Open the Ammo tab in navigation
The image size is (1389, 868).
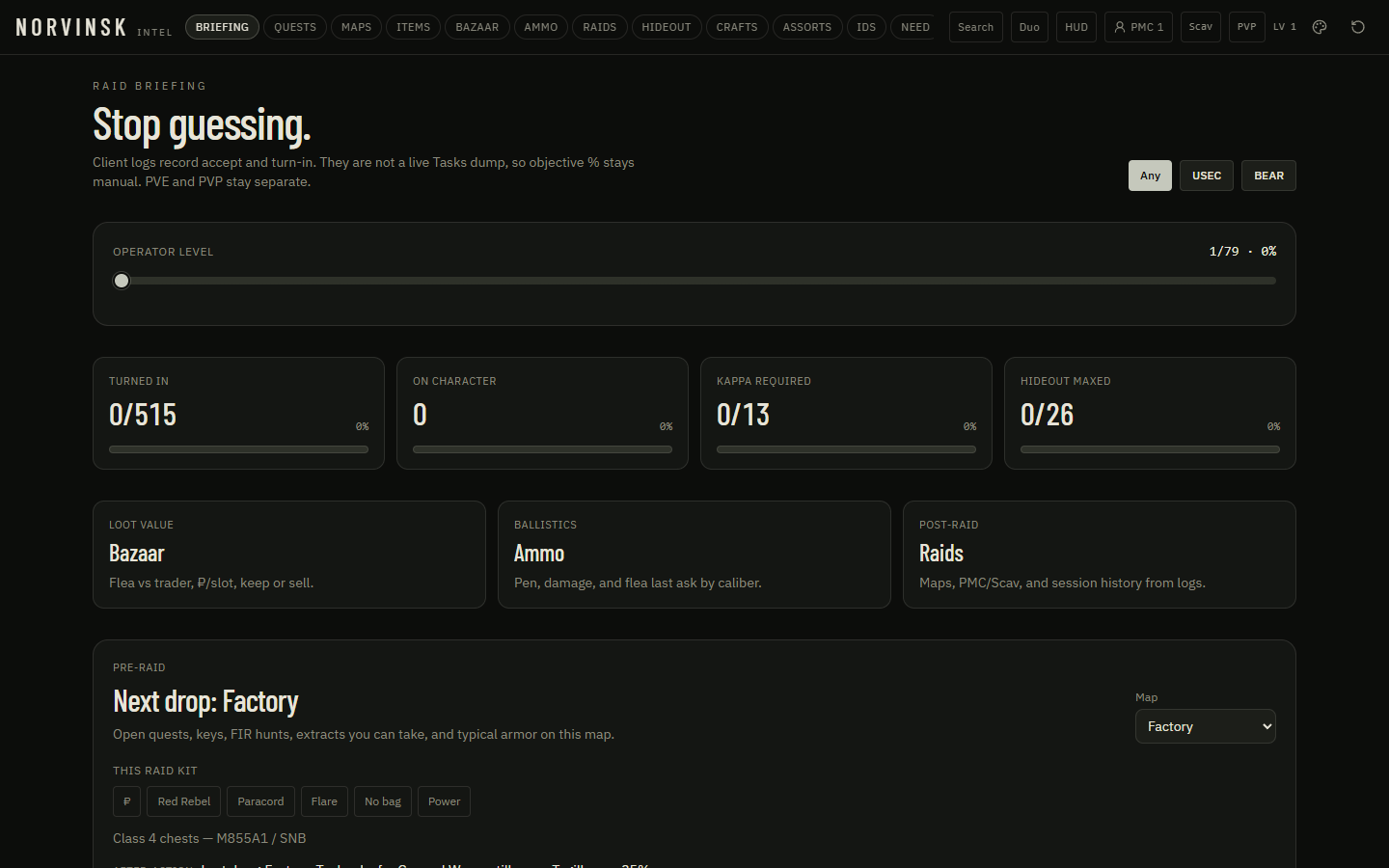pyautogui.click(x=541, y=27)
